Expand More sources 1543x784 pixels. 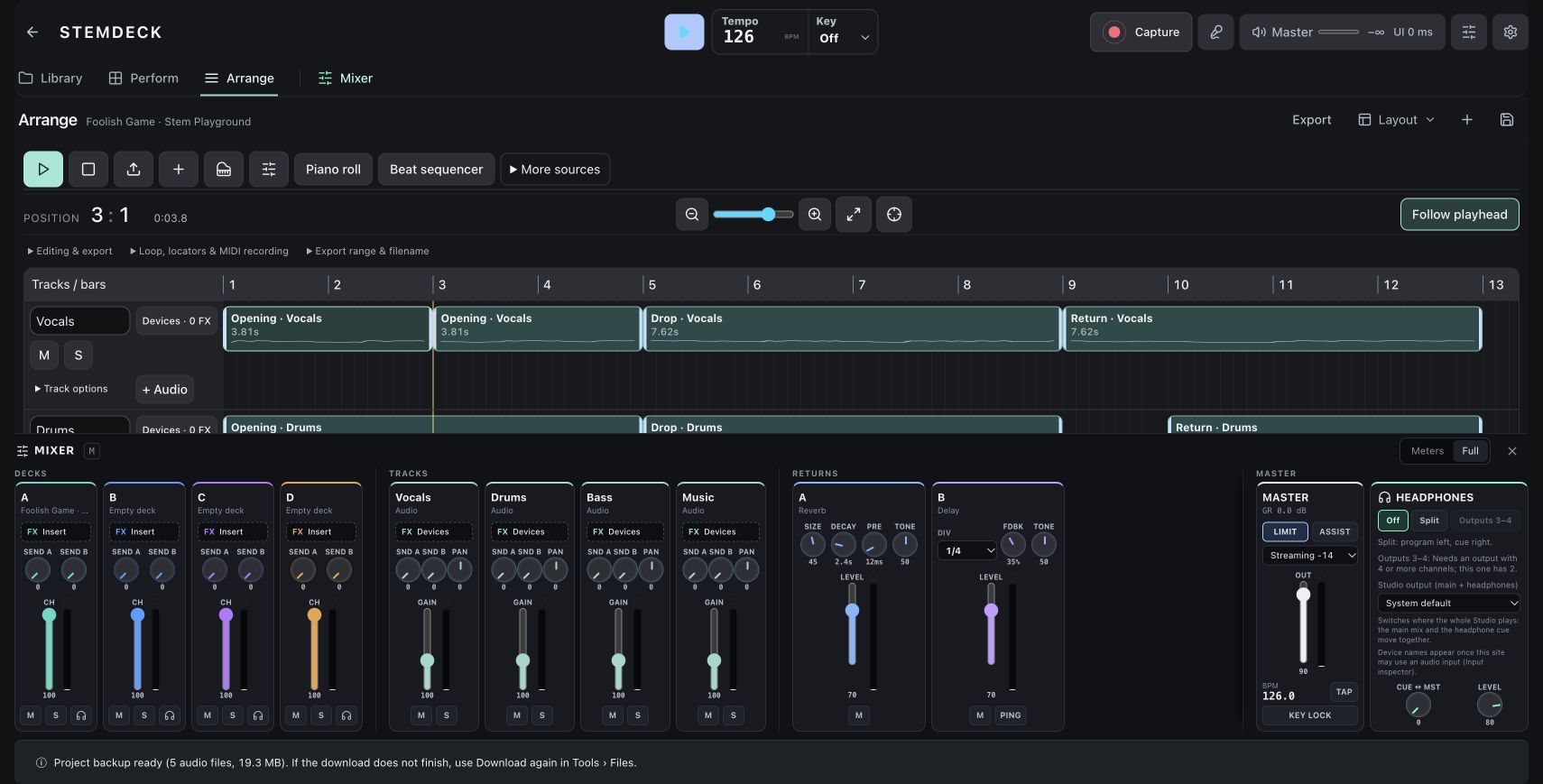[x=555, y=169]
